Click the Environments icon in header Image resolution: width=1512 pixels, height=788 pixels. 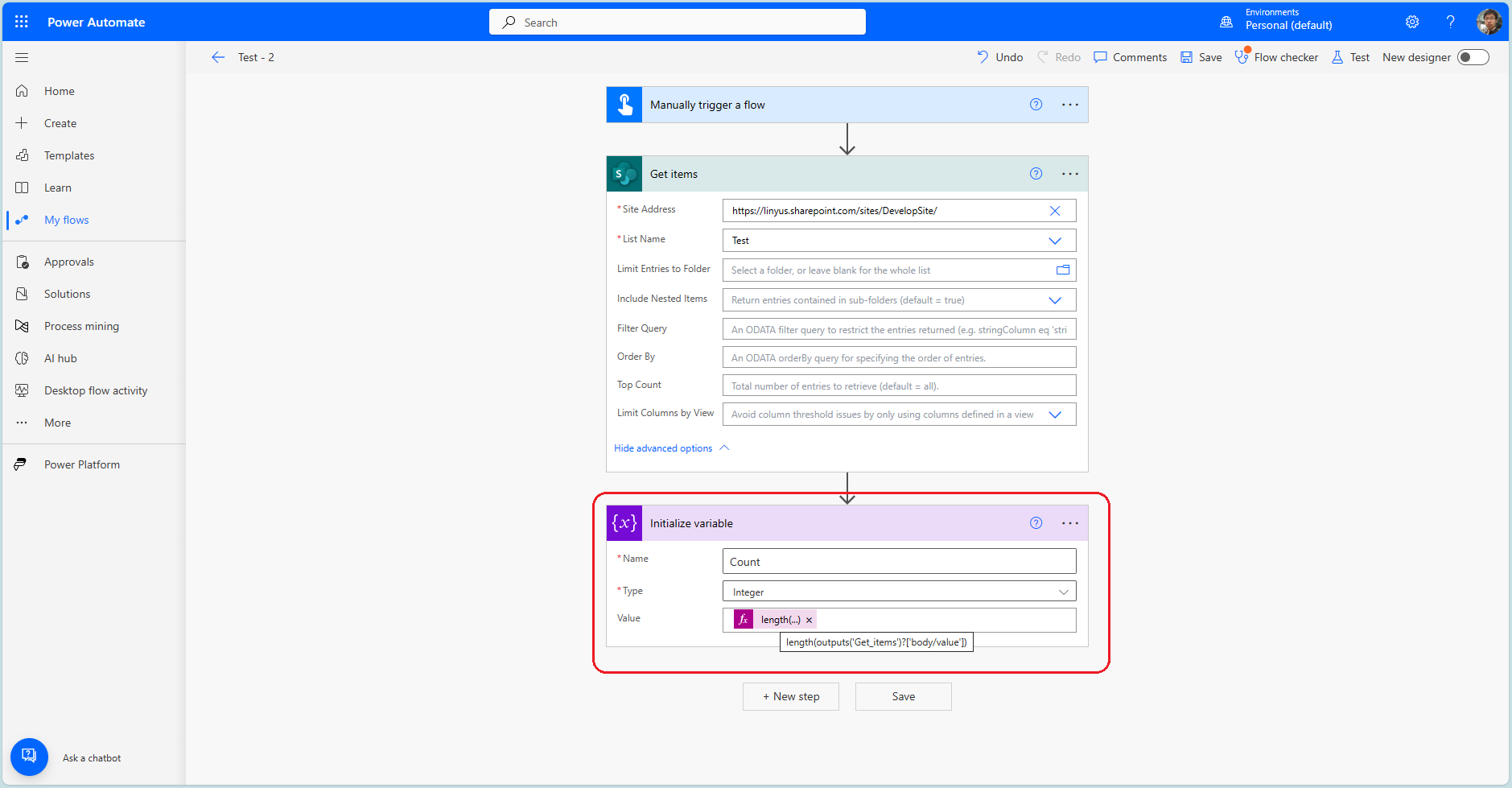click(1226, 22)
